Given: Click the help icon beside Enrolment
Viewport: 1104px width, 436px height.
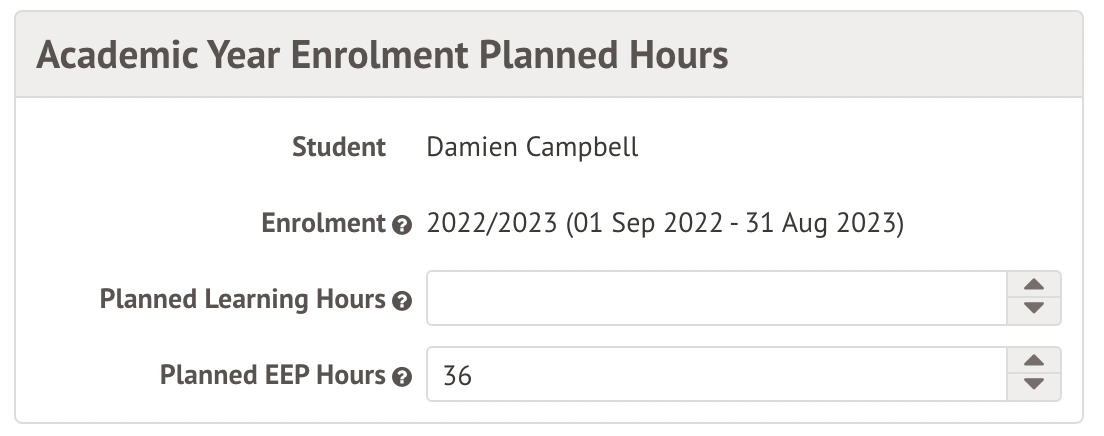Looking at the screenshot, I should point(402,225).
